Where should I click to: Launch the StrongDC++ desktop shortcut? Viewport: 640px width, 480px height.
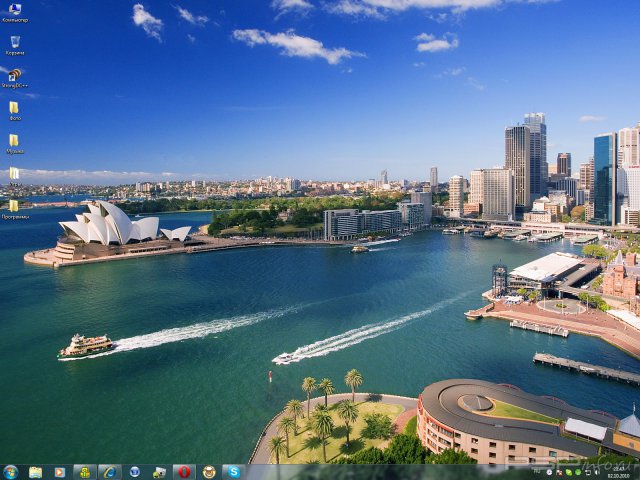point(14,76)
